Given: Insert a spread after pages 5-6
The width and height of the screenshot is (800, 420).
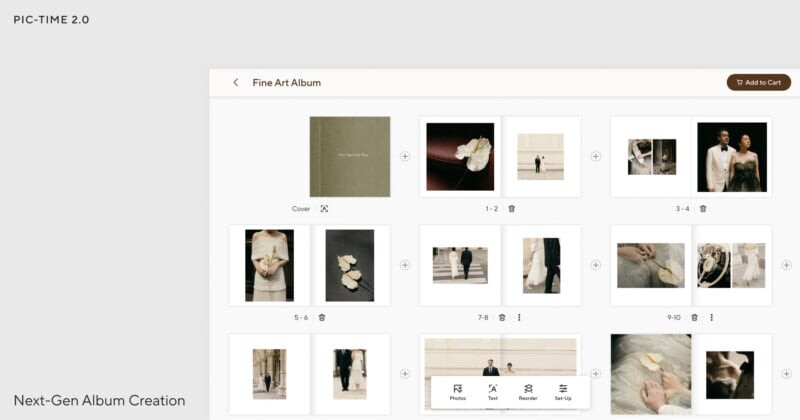Looking at the screenshot, I should click(x=405, y=265).
